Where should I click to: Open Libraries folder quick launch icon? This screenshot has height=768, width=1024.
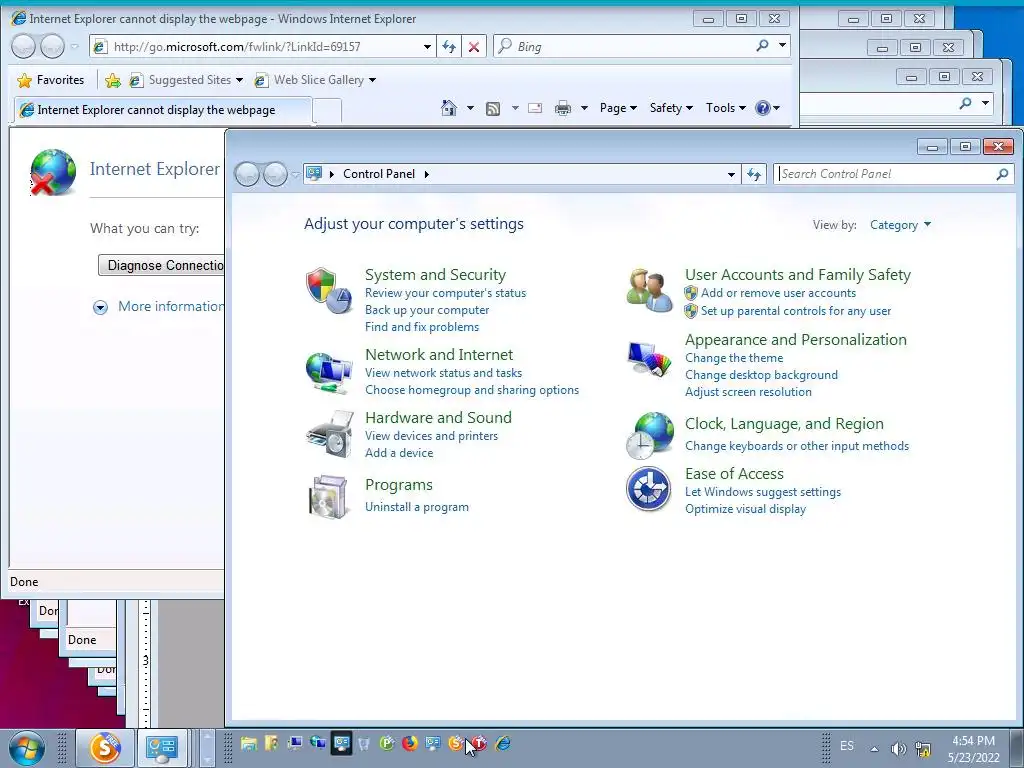[x=248, y=743]
